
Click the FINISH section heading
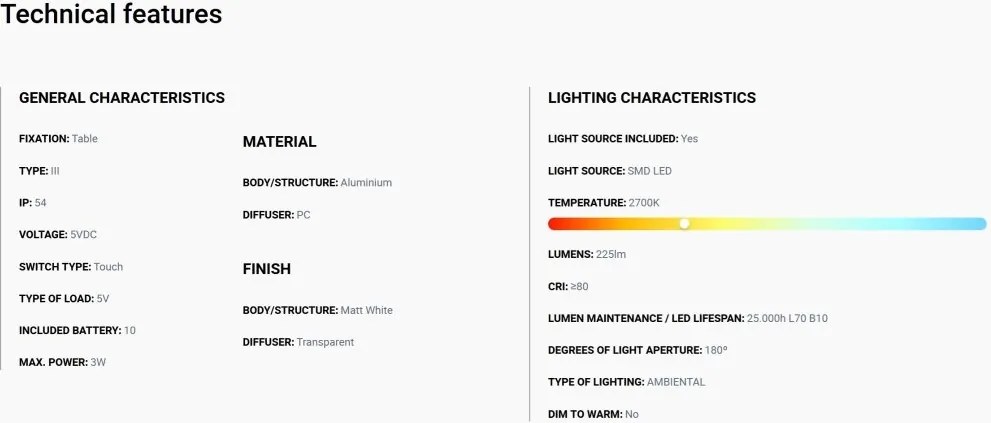pyautogui.click(x=267, y=269)
